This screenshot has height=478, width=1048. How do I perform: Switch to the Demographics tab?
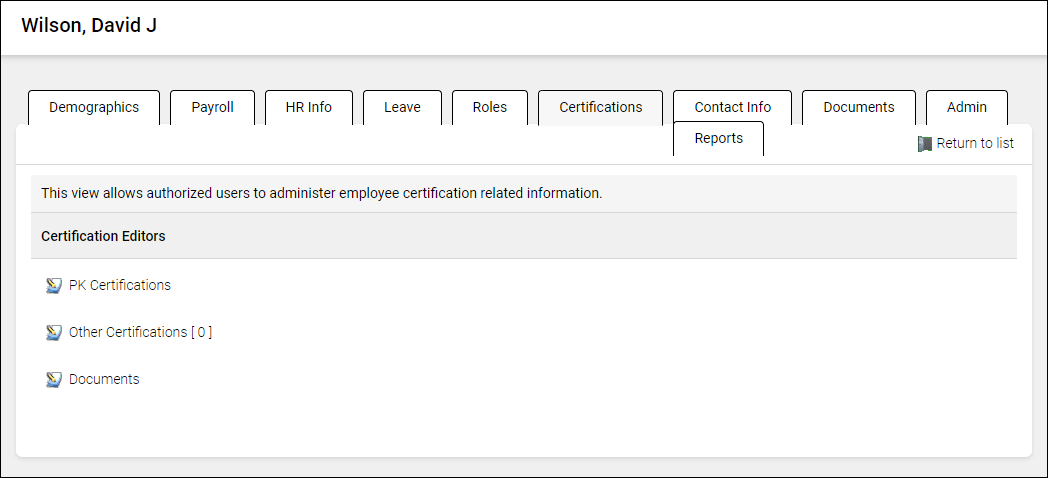(94, 107)
